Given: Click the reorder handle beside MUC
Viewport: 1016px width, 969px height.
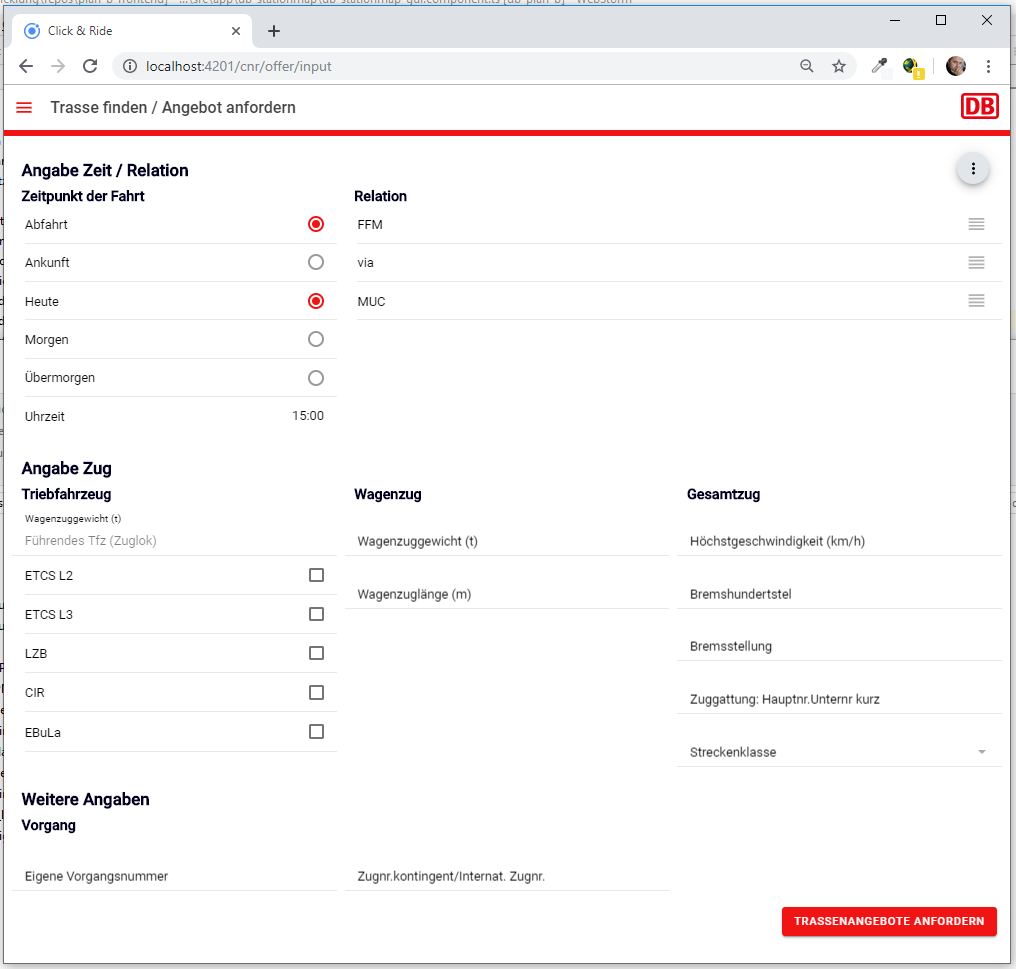Looking at the screenshot, I should 976,301.
